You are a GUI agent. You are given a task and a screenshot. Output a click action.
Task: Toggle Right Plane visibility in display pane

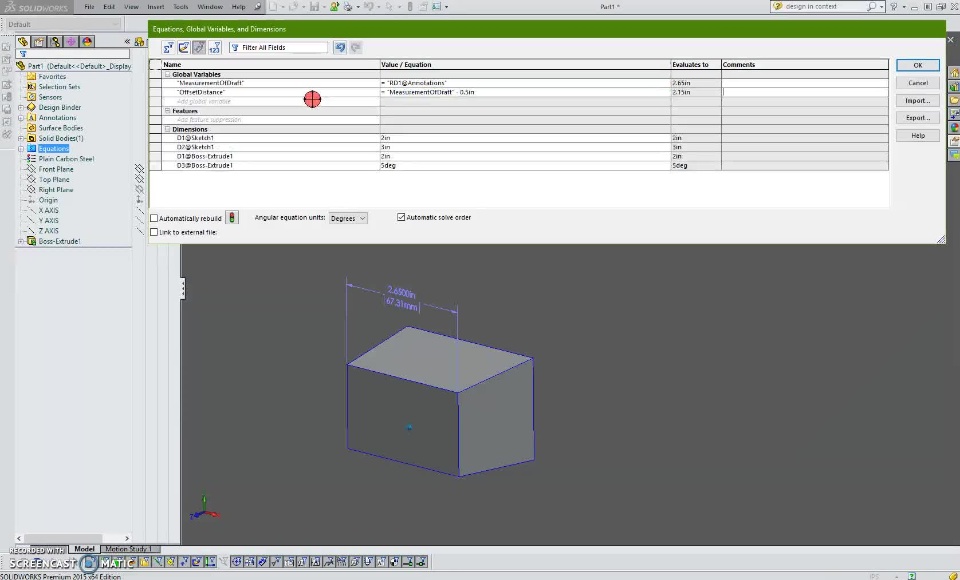click(x=140, y=189)
